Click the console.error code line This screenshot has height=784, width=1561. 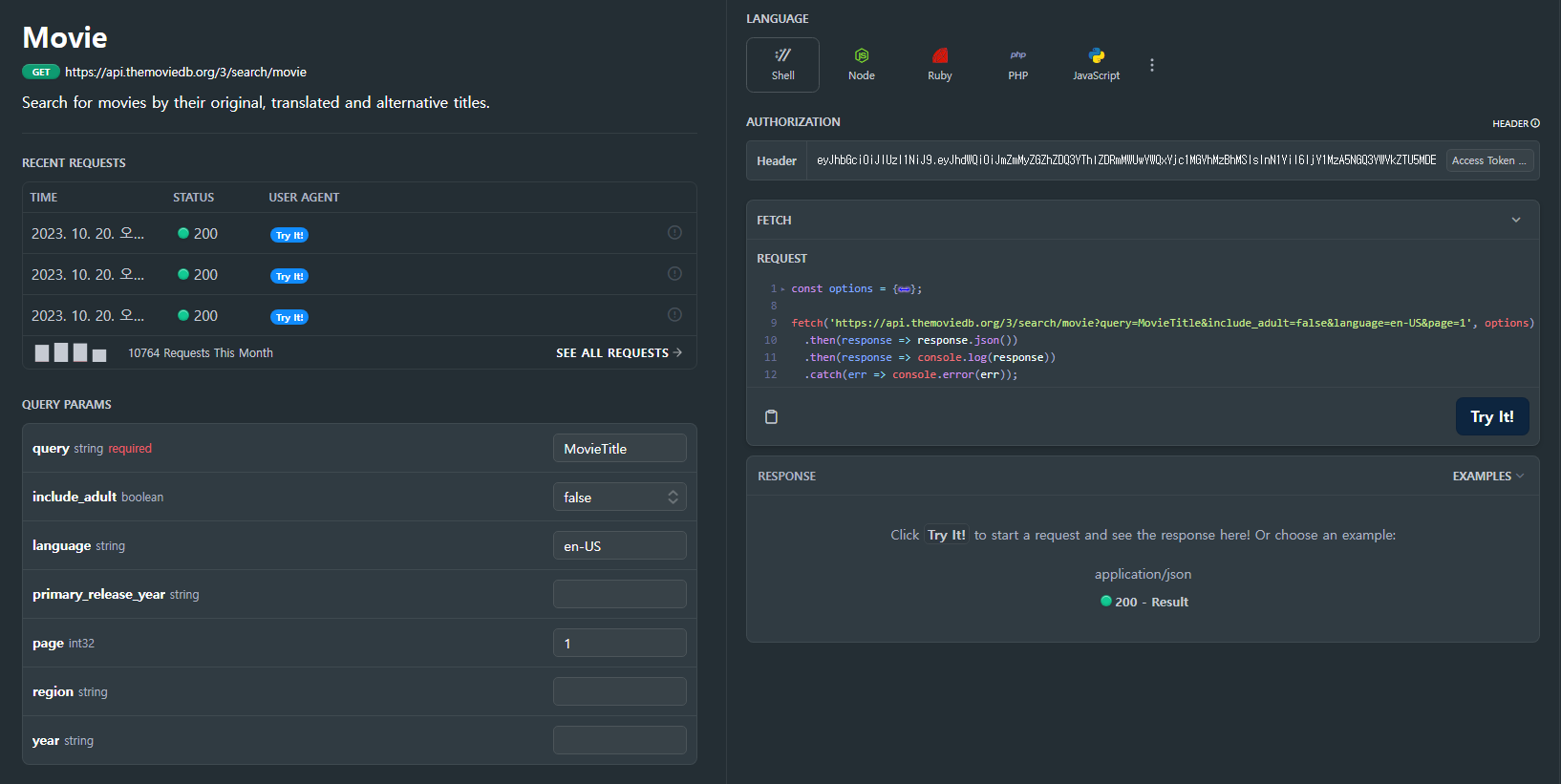(x=911, y=374)
